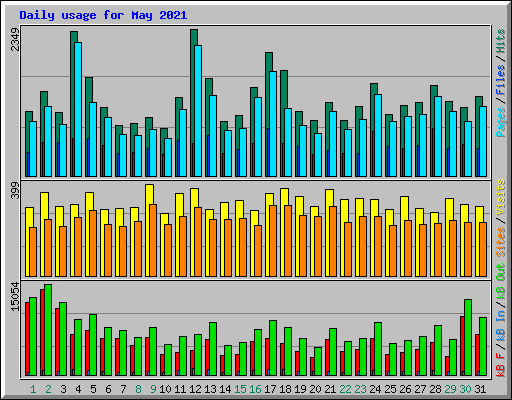Click the 399 visits axis label
Image resolution: width=512 pixels, height=400 pixels.
point(15,190)
